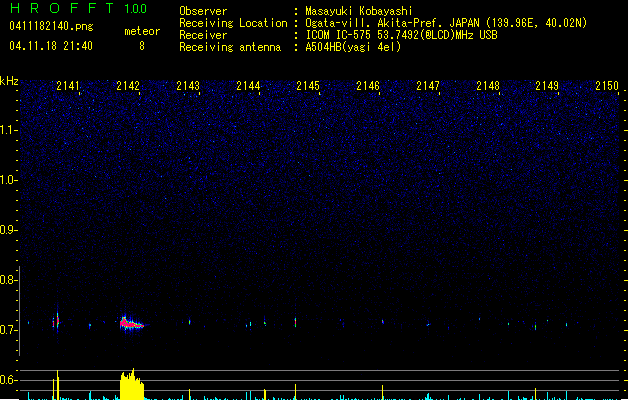The width and height of the screenshot is (629, 400).
Task: Click the meteor count value 8
Action: coord(141,46)
